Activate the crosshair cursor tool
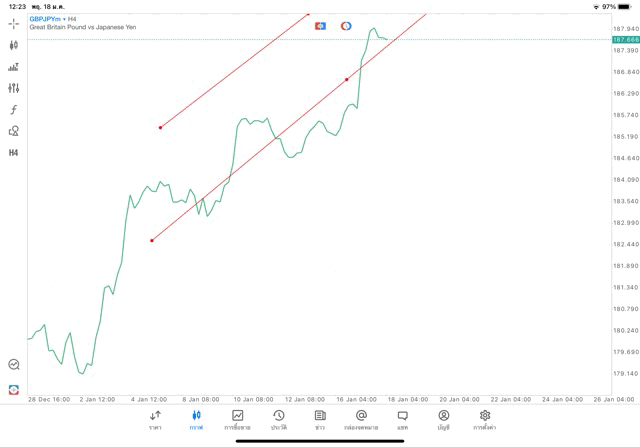Screen dimensions: 640x447 tap(14, 23)
